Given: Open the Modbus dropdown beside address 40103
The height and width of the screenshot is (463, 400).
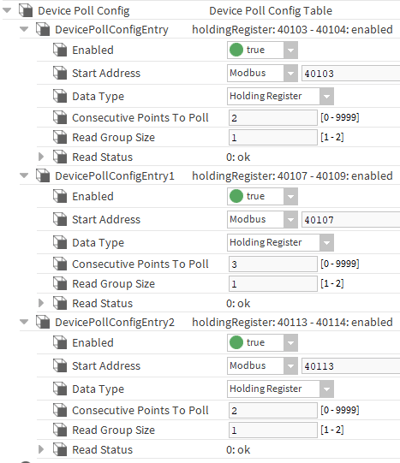Looking at the screenshot, I should (262, 73).
